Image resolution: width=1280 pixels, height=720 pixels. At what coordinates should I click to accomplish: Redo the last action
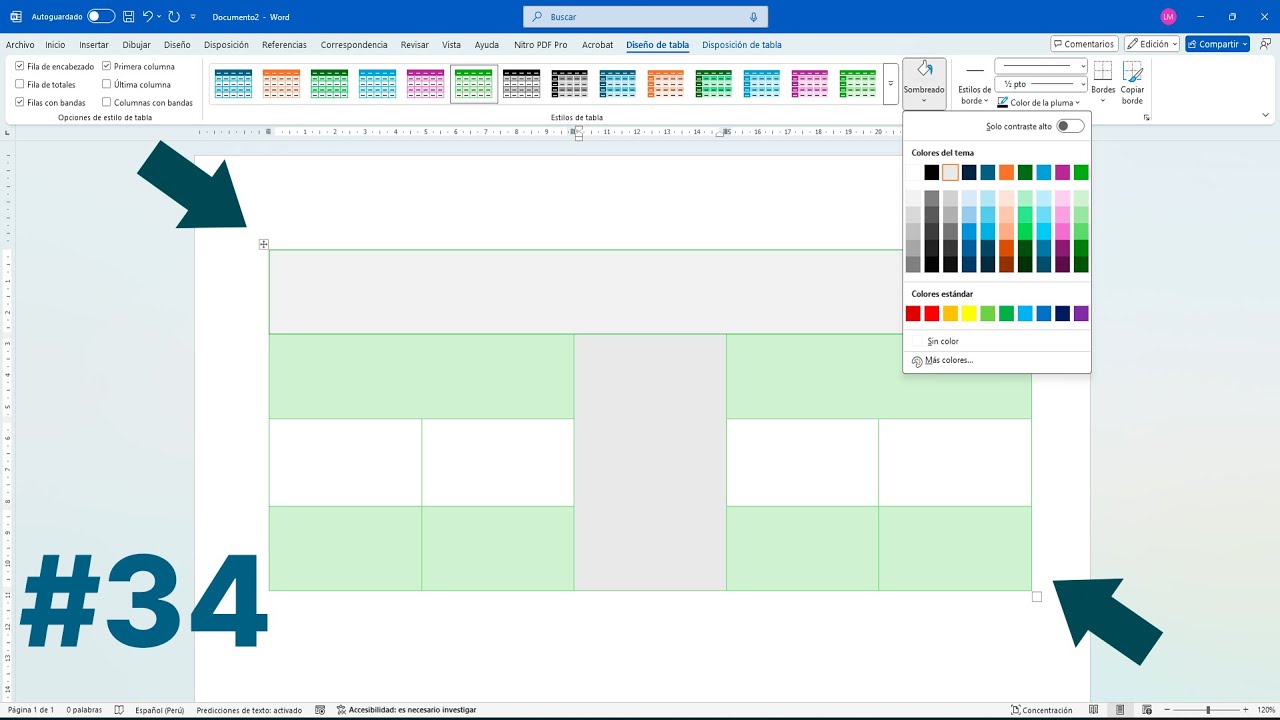174,17
